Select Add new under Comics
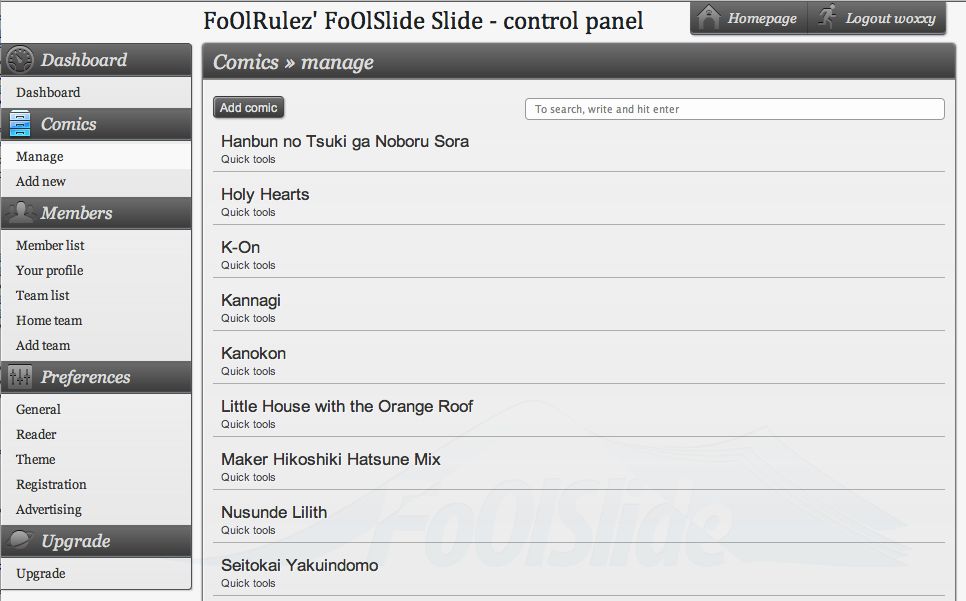The image size is (966, 601). tap(38, 181)
